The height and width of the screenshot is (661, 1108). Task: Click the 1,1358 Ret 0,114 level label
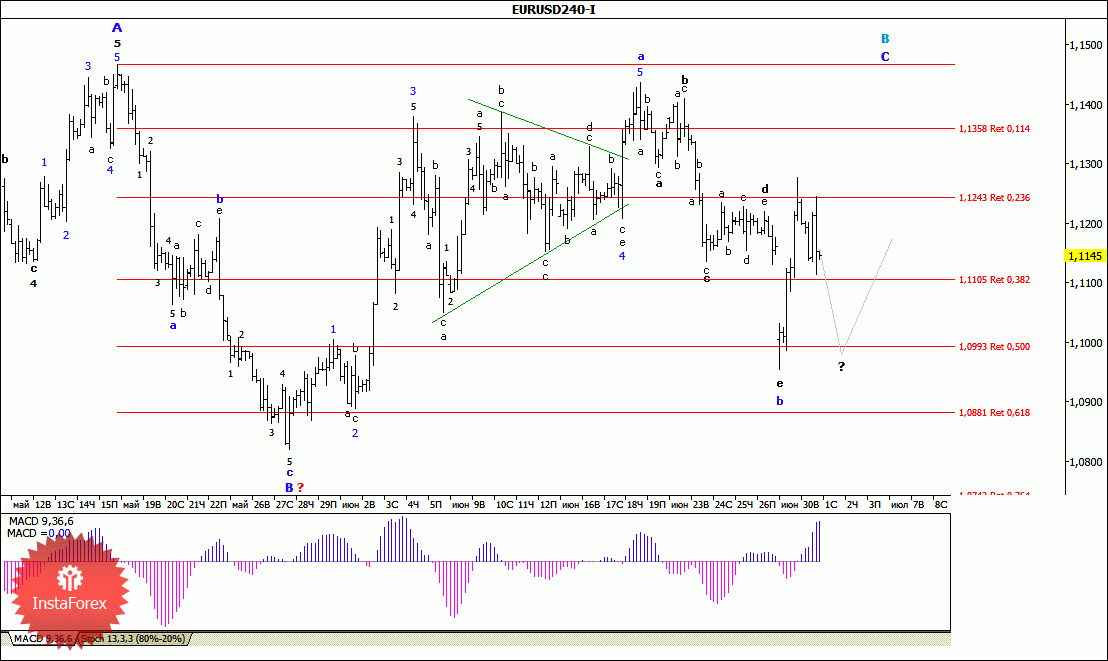click(994, 129)
